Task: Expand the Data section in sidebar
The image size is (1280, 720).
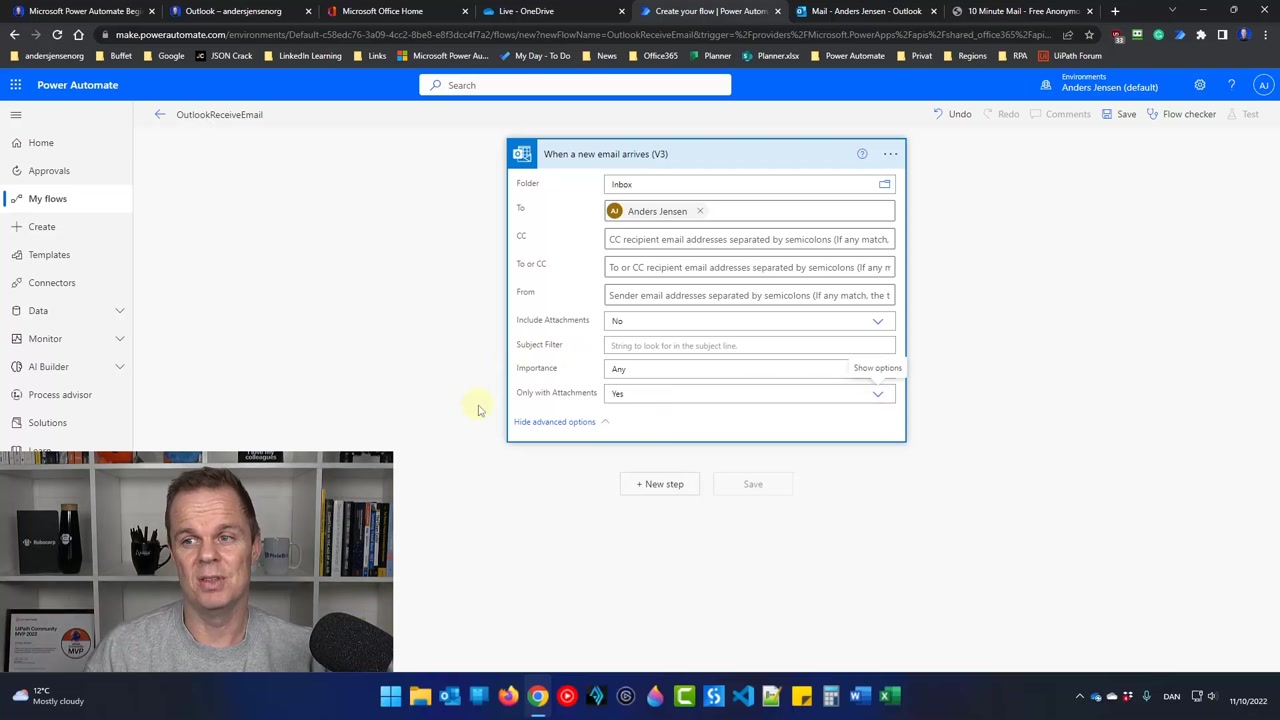Action: click(119, 311)
